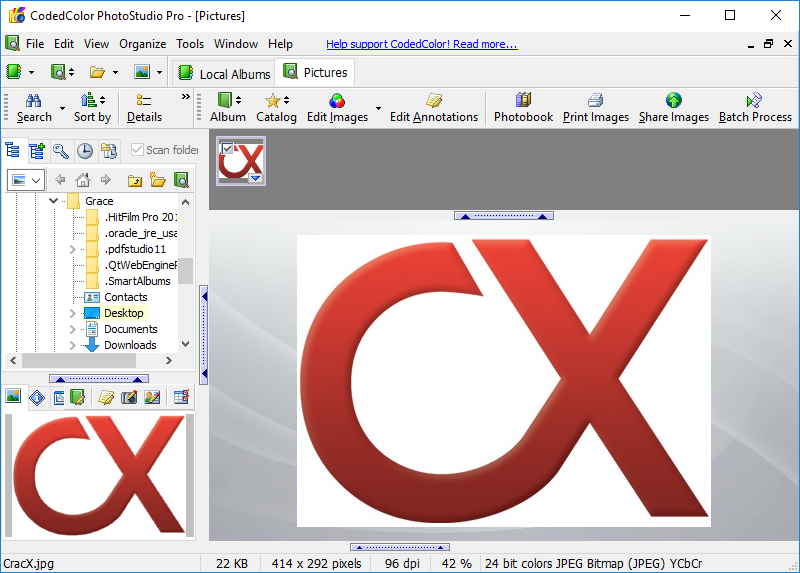
Task: Select the image preview tab in lower panel
Action: click(x=13, y=396)
